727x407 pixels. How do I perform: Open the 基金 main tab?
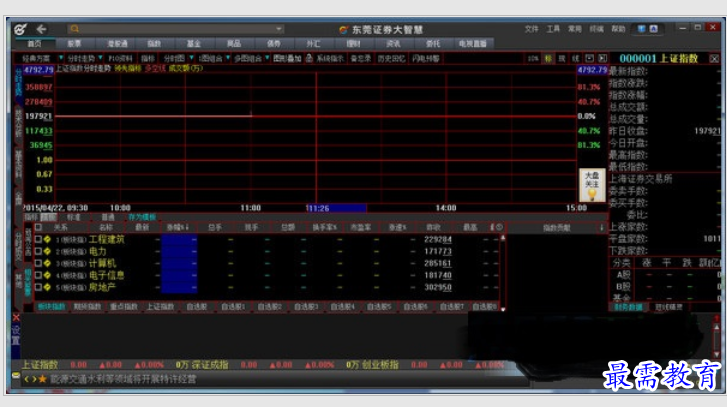[194, 44]
